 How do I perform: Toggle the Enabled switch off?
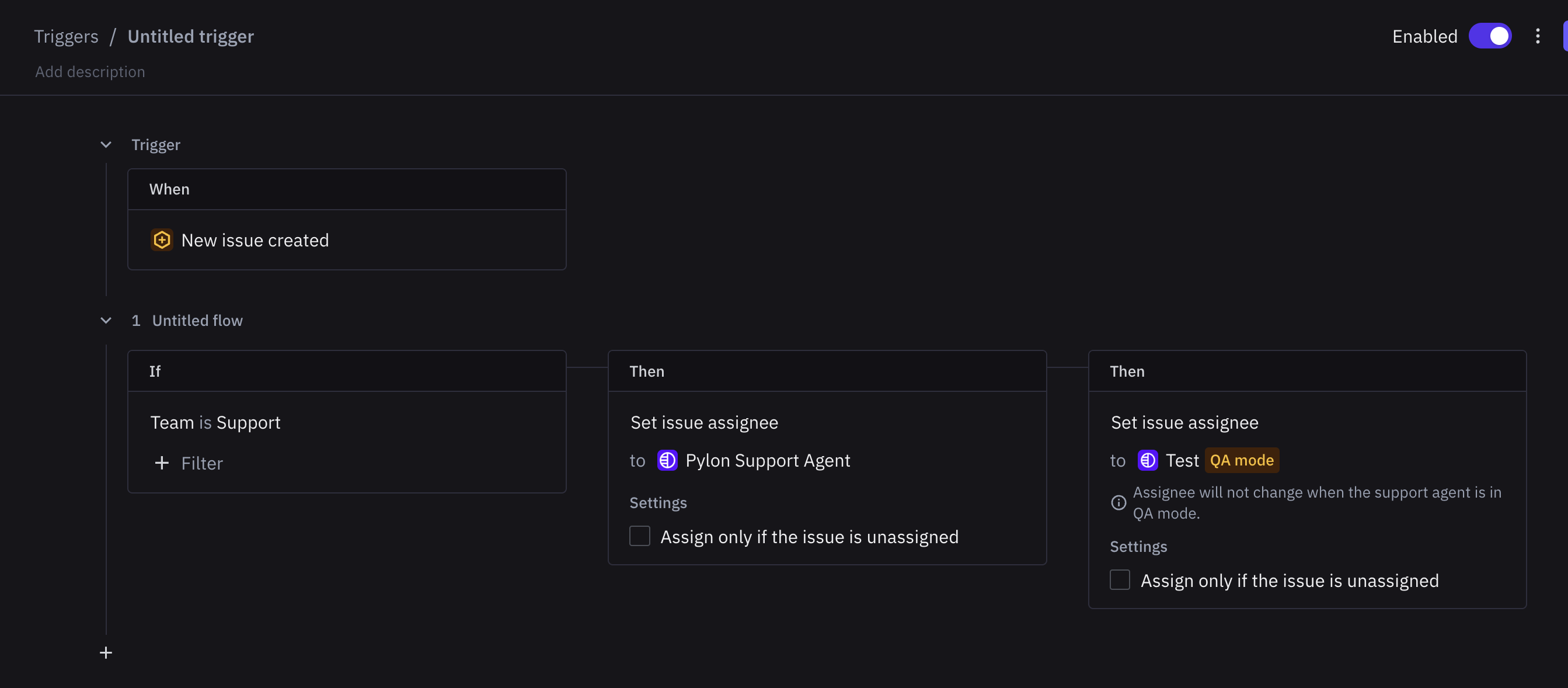click(1489, 37)
